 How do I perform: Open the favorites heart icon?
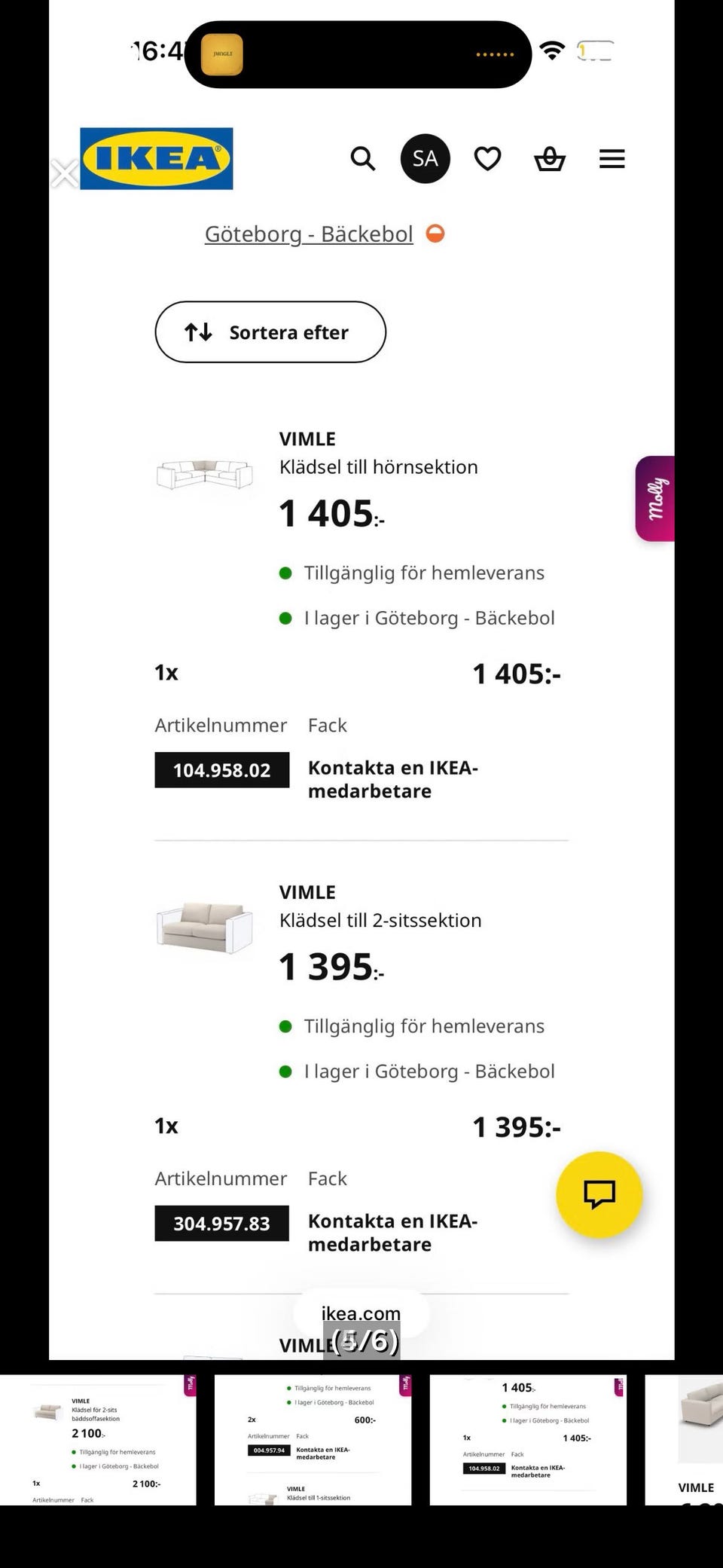point(487,159)
